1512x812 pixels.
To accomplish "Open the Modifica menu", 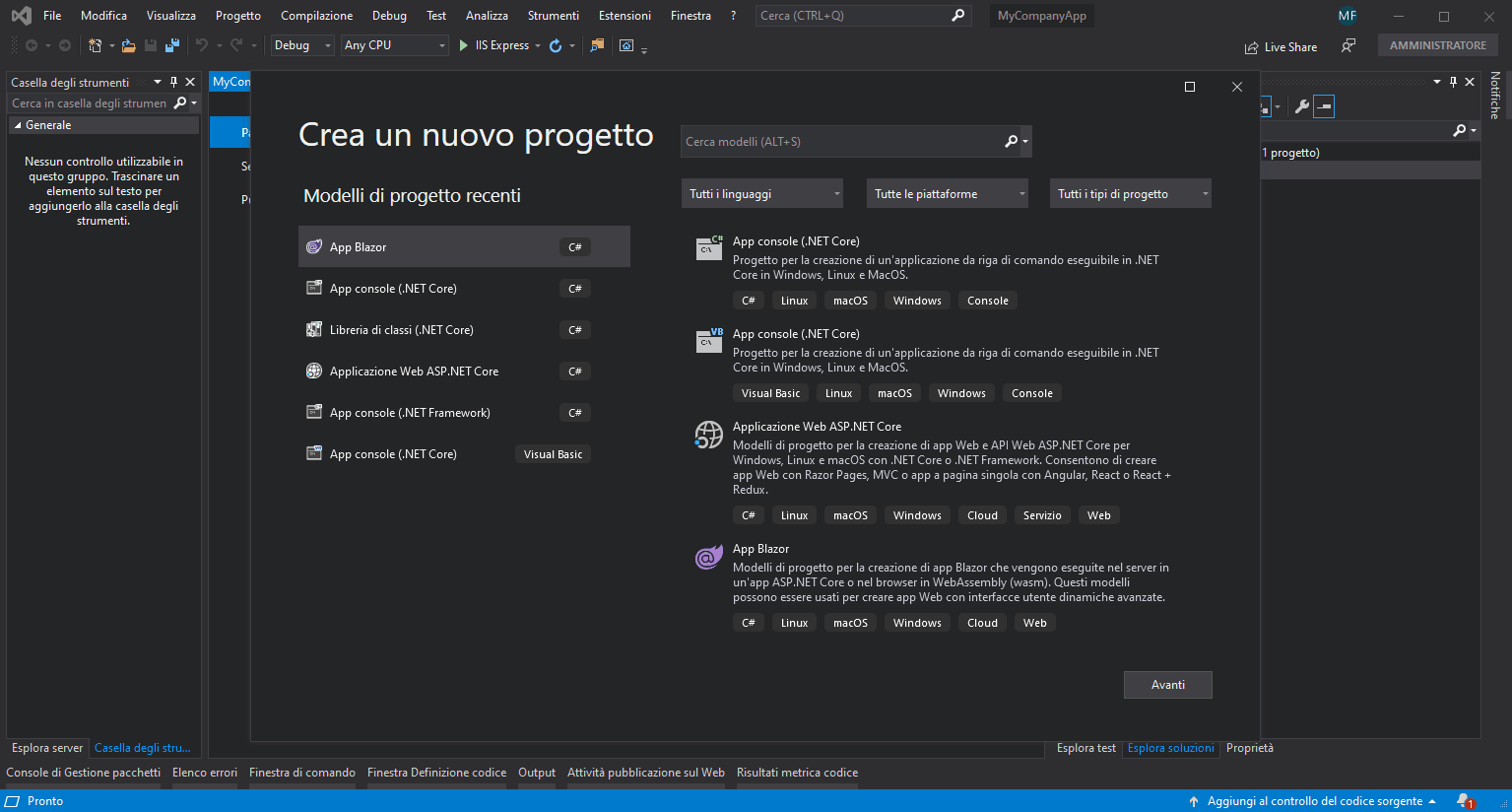I will [x=103, y=16].
